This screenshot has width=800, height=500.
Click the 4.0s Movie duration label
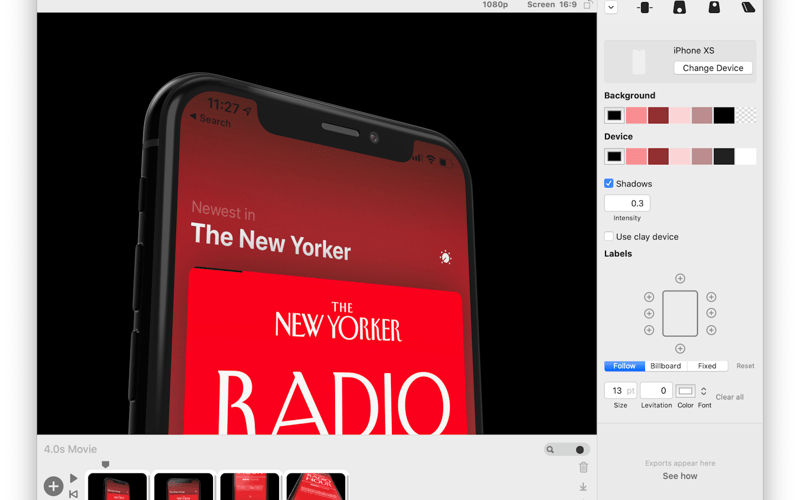click(70, 449)
